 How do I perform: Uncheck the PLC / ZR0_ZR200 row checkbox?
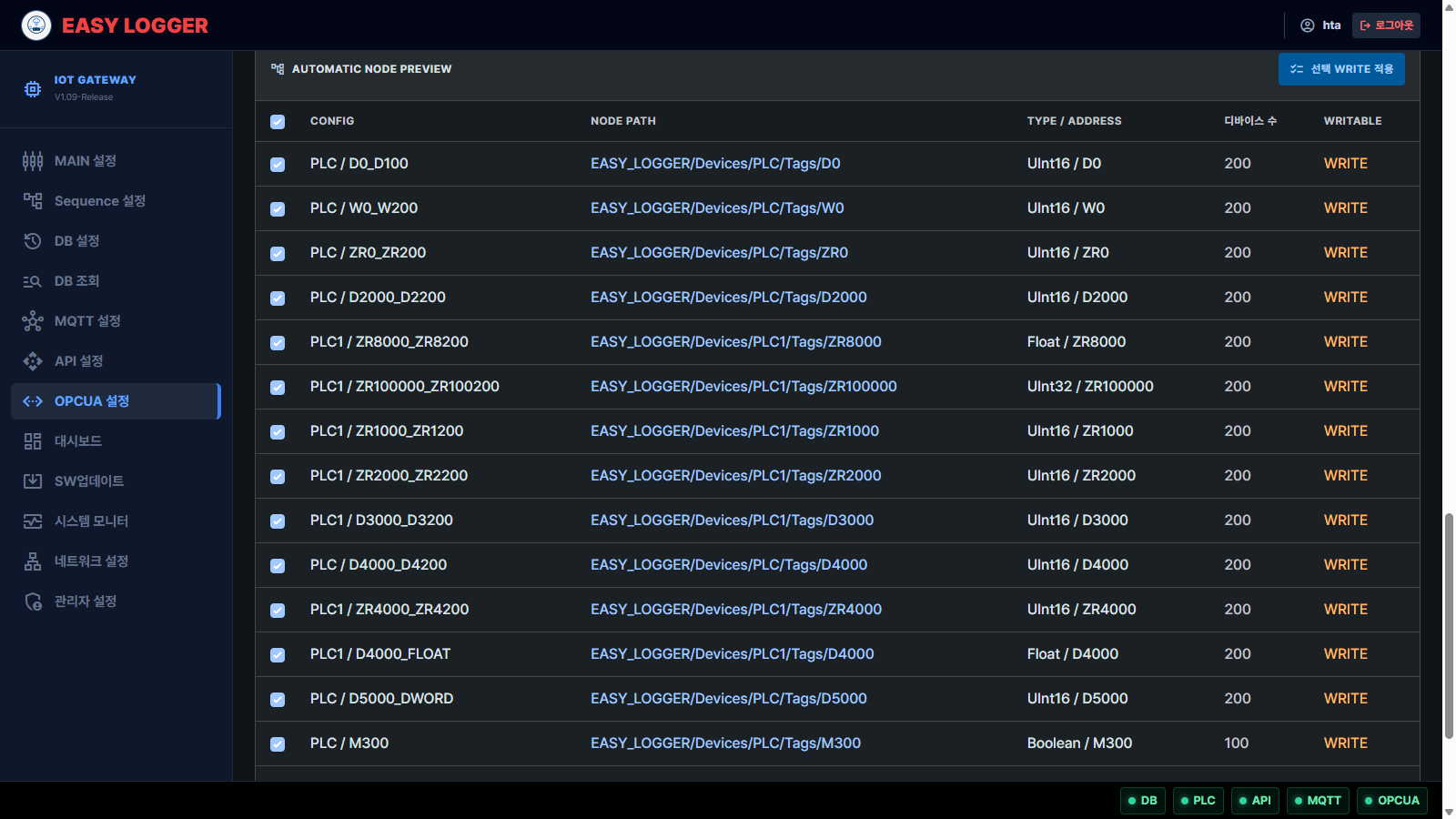(x=278, y=254)
